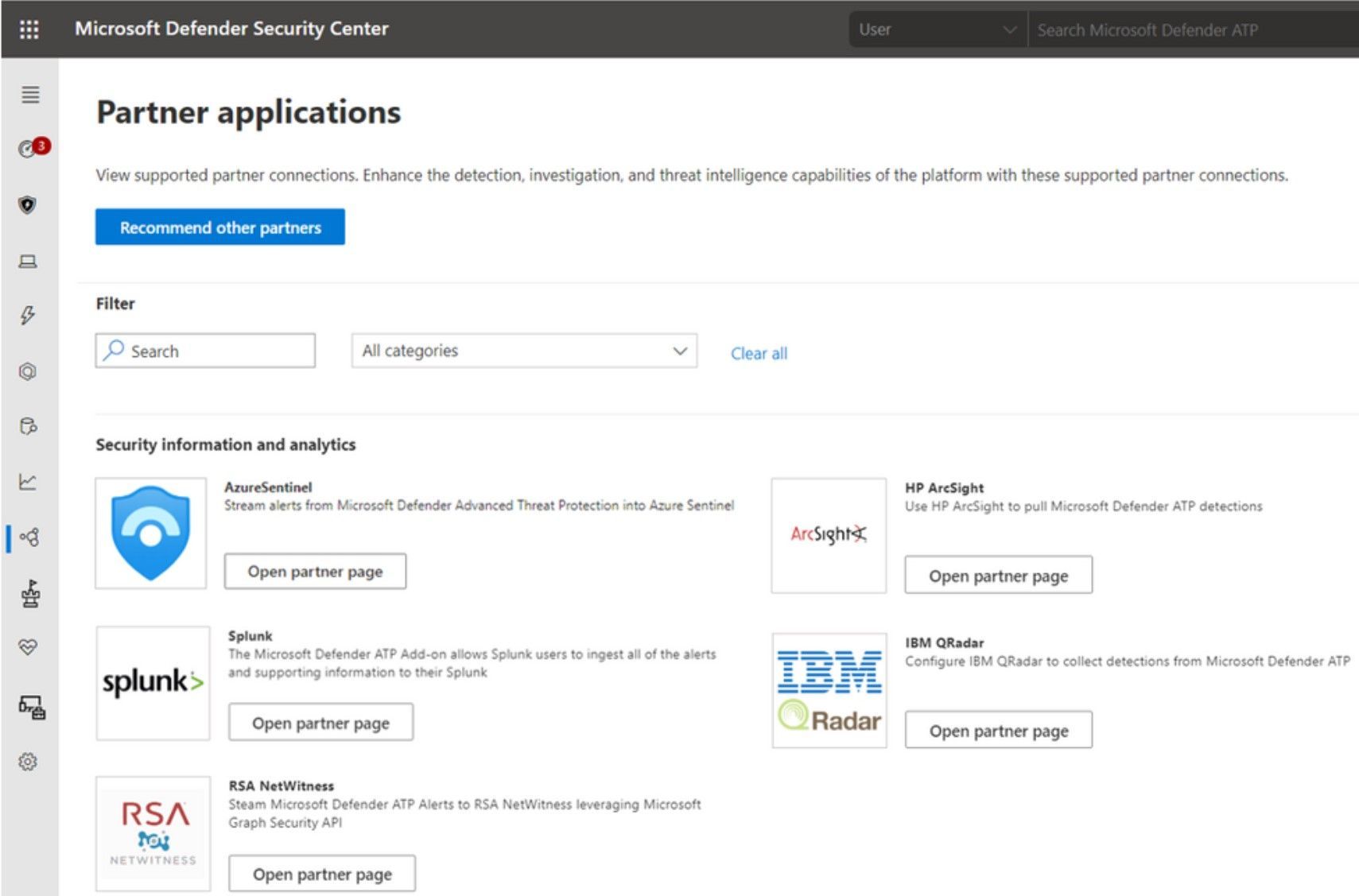Select the Security operations shield icon
The height and width of the screenshot is (896, 1359).
click(29, 204)
